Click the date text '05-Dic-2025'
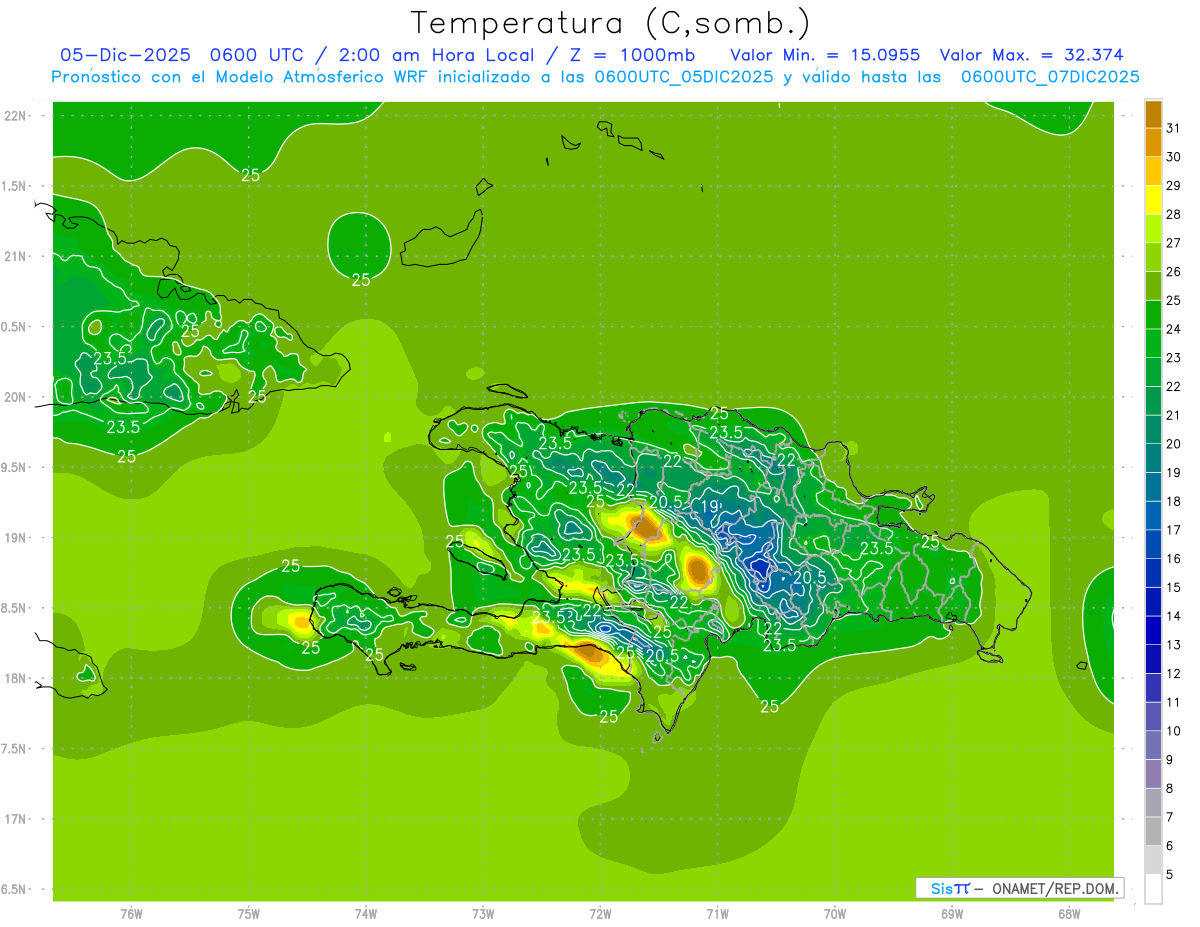The width and height of the screenshot is (1200, 927). pos(125,55)
